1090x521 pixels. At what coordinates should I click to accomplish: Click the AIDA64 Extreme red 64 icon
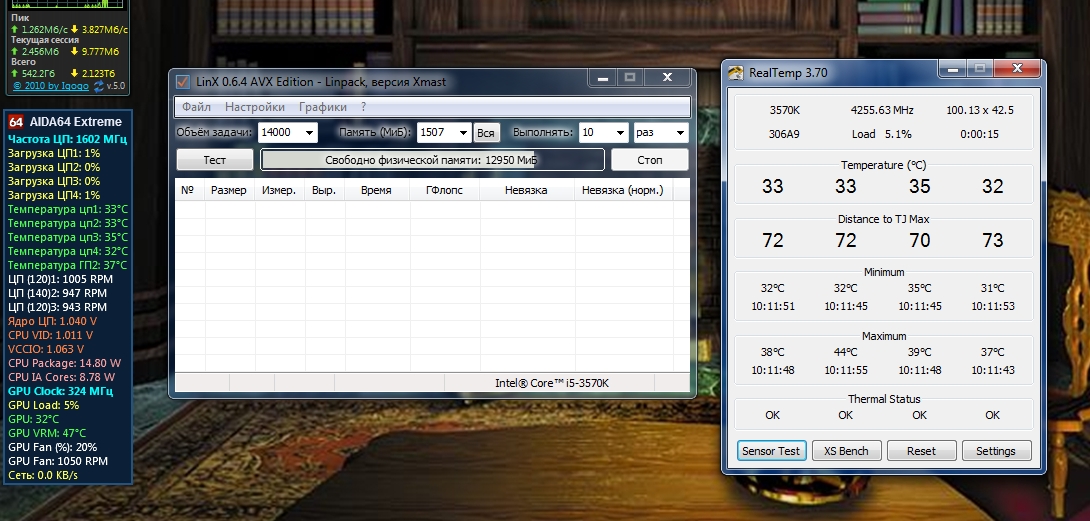coord(16,122)
